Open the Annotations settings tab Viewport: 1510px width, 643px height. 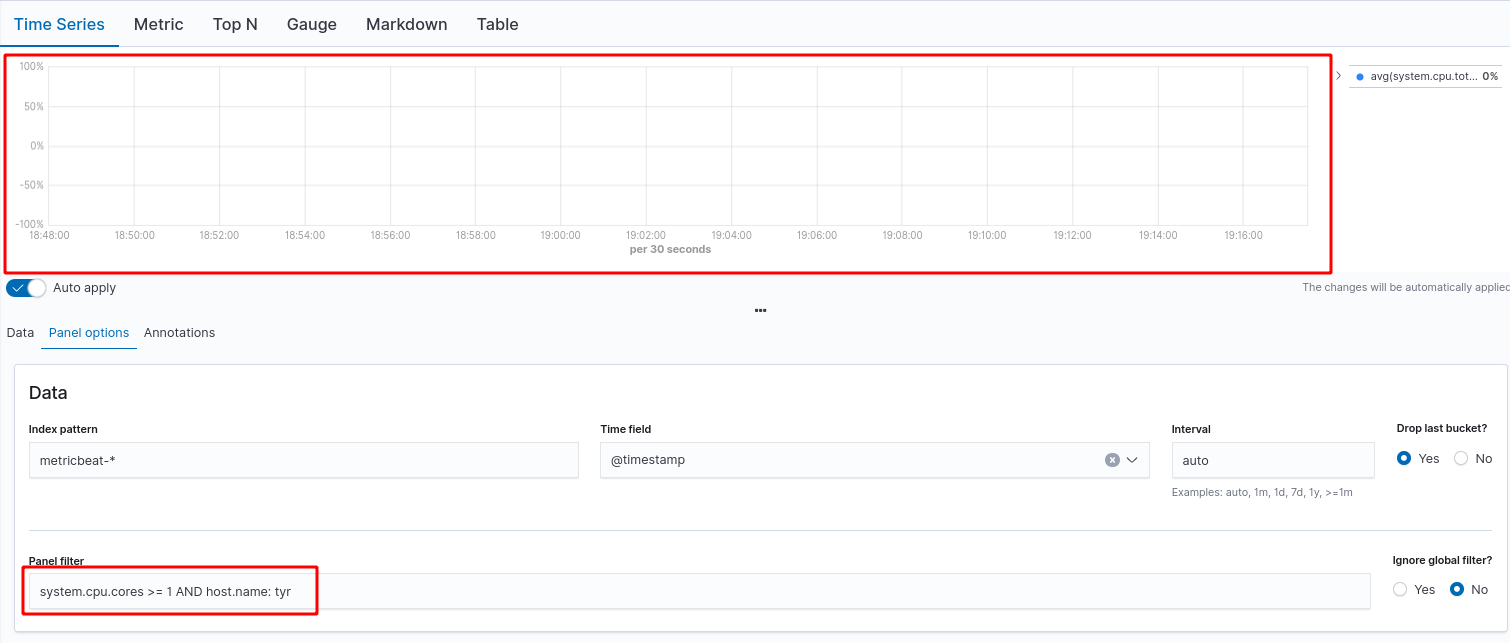pyautogui.click(x=179, y=332)
